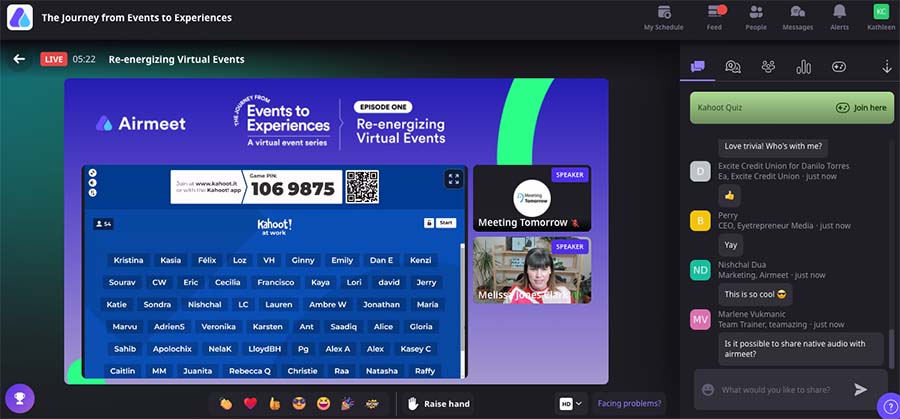Click player name Veronika

point(219,327)
